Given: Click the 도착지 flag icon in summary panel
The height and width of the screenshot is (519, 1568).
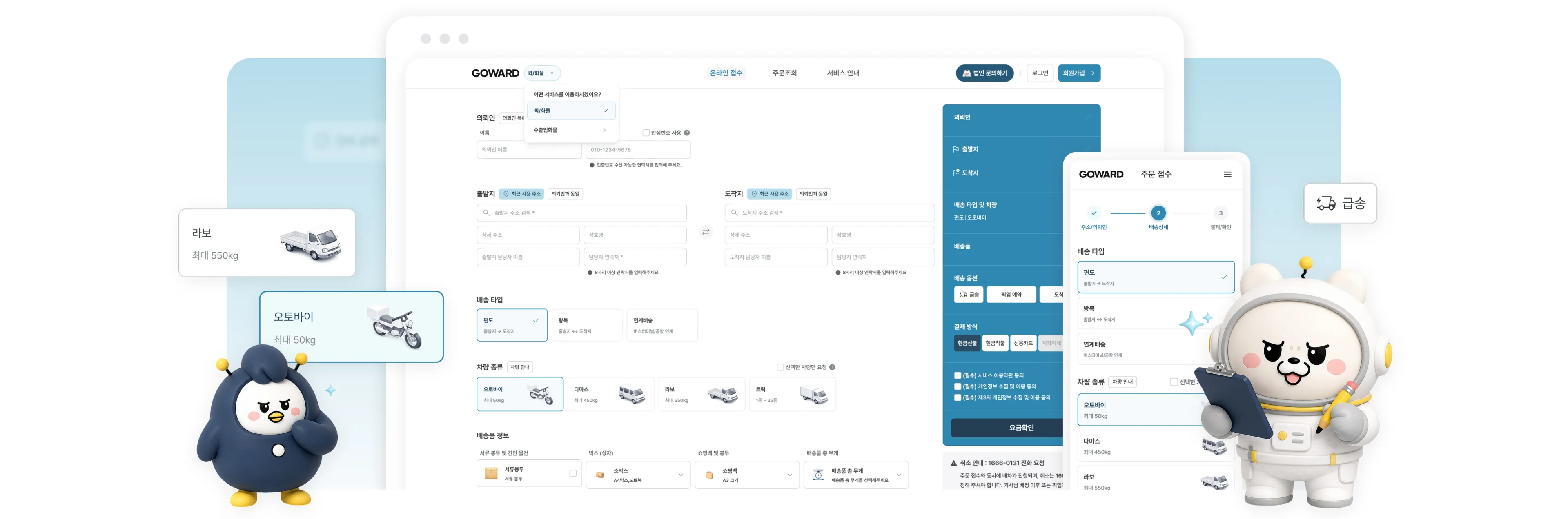Looking at the screenshot, I should click(x=956, y=173).
